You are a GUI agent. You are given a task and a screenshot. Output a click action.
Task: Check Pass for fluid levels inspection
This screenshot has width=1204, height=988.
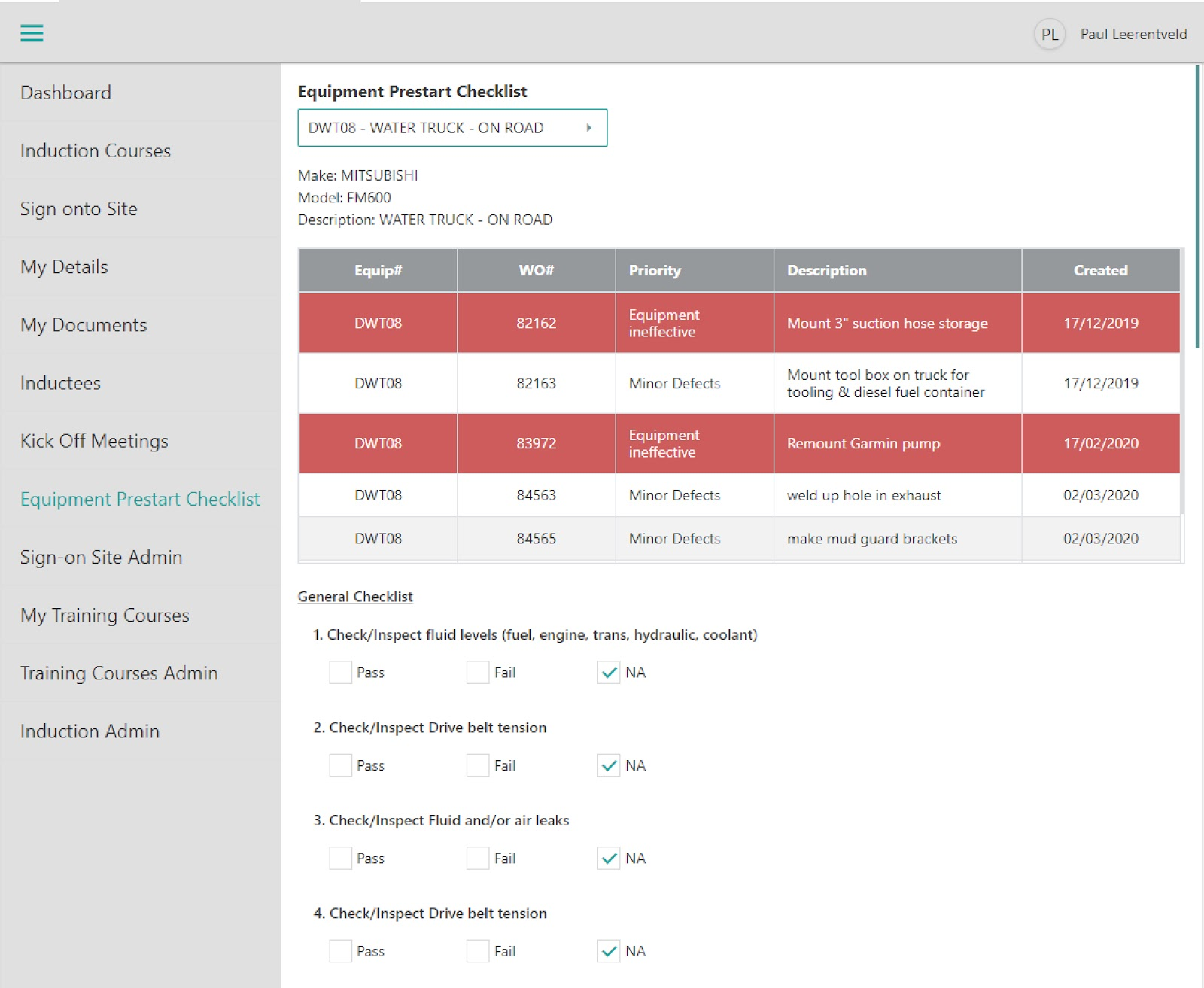pos(341,673)
